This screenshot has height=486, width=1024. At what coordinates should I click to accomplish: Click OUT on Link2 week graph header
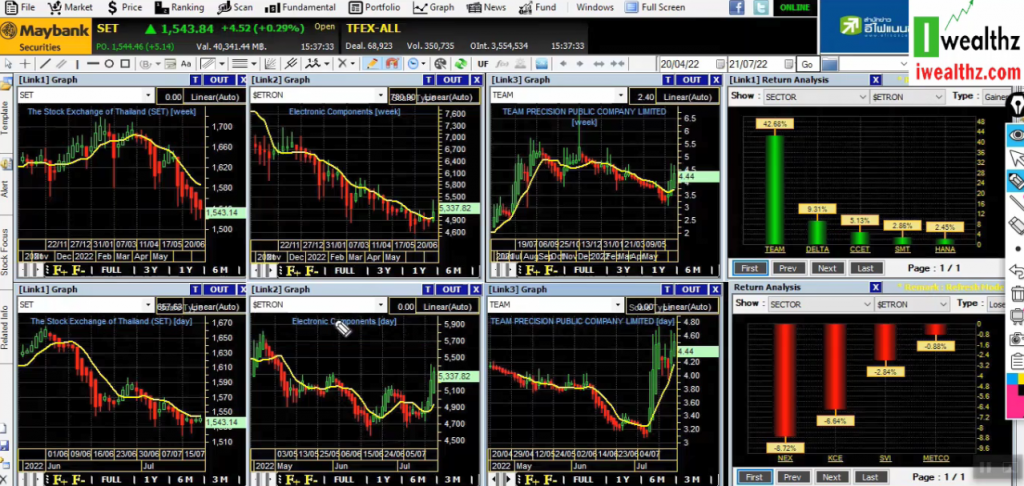point(452,80)
